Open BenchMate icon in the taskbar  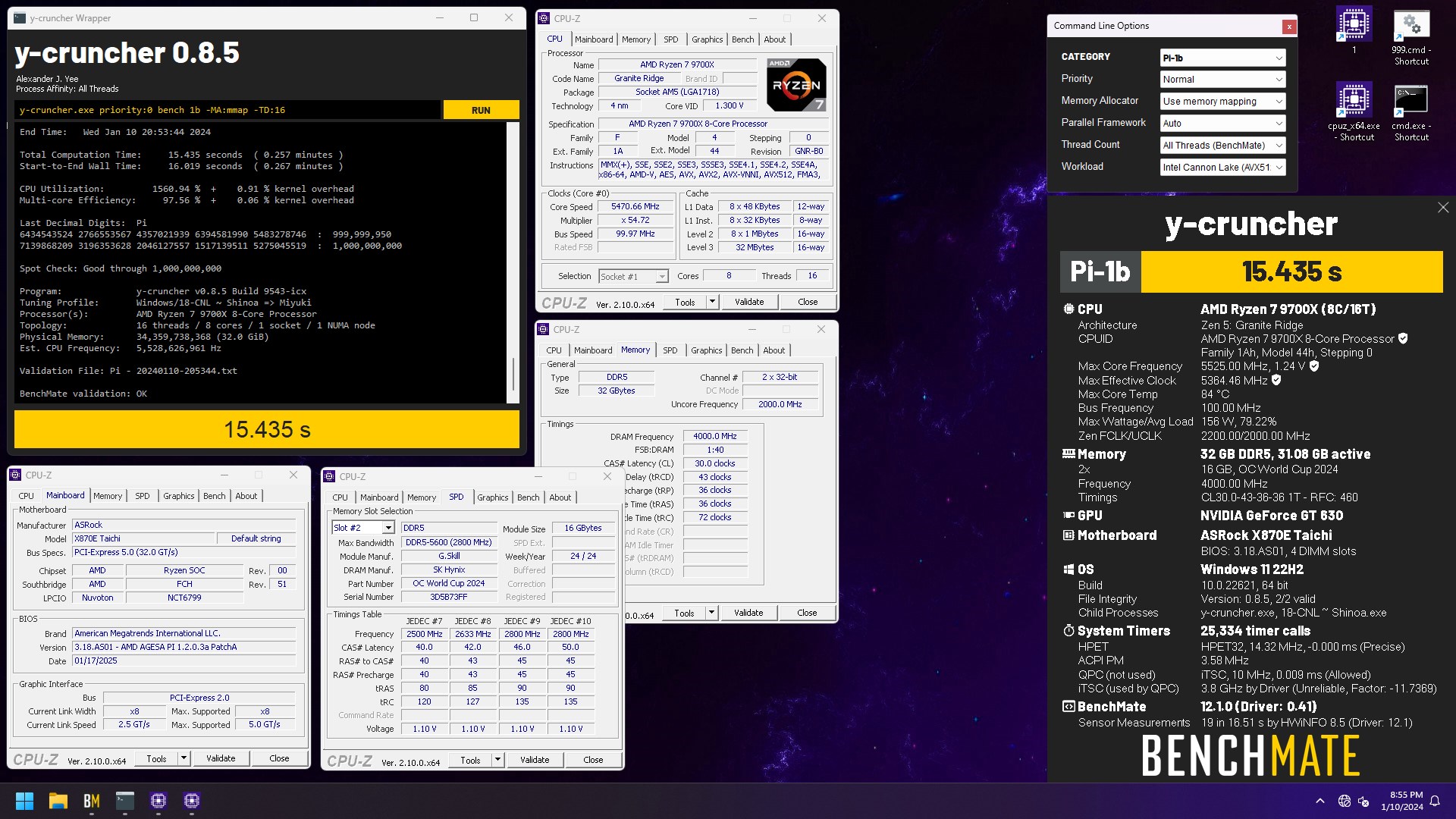click(x=92, y=801)
